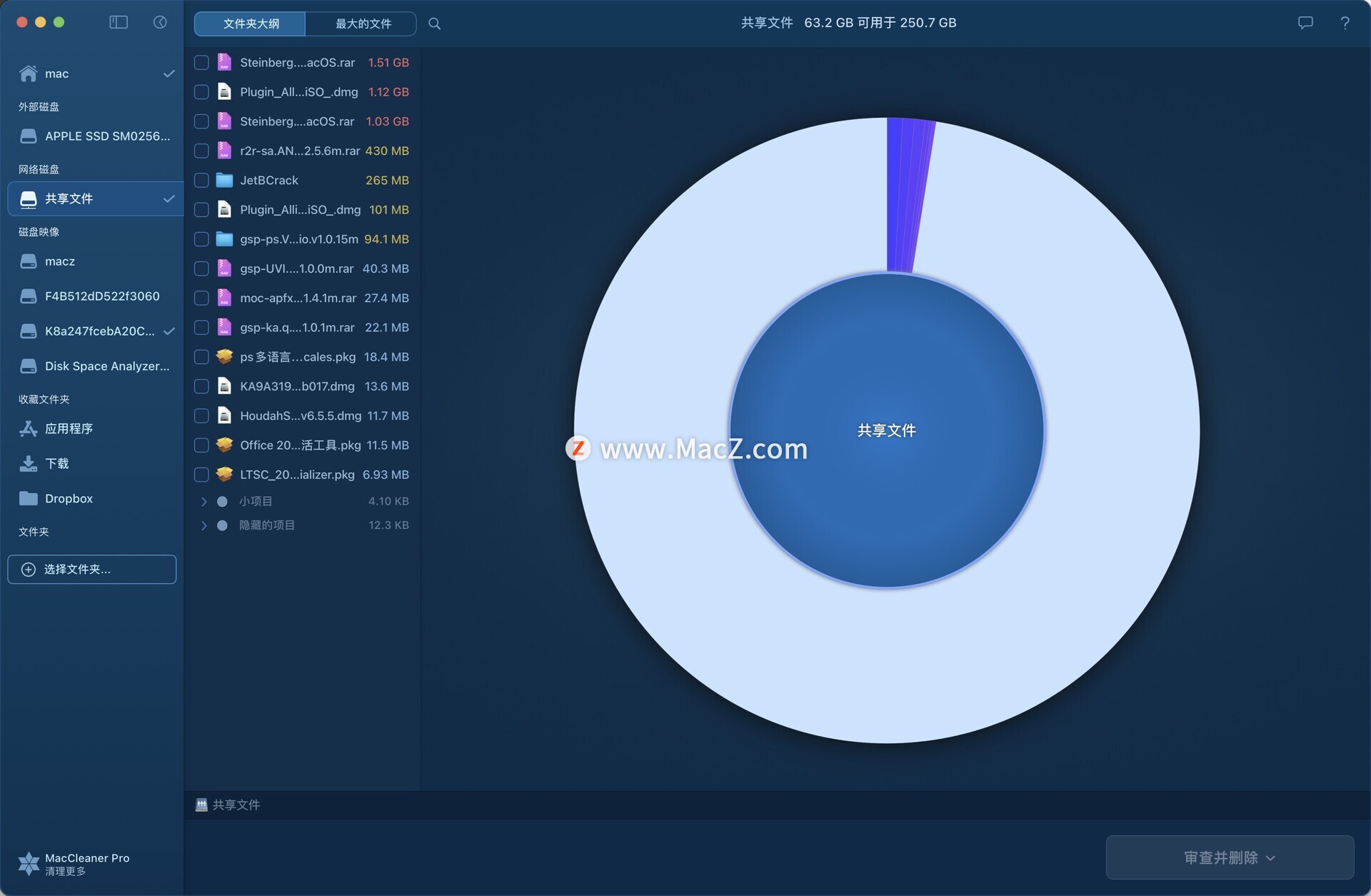This screenshot has height=896, width=1371.
Task: Click the JetBCrack folder icon
Action: point(224,180)
